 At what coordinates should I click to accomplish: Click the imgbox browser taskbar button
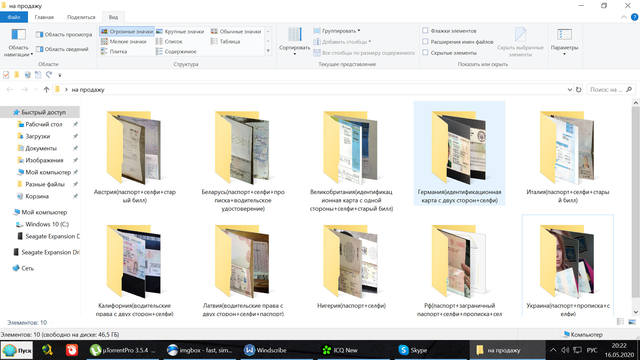tap(200, 350)
